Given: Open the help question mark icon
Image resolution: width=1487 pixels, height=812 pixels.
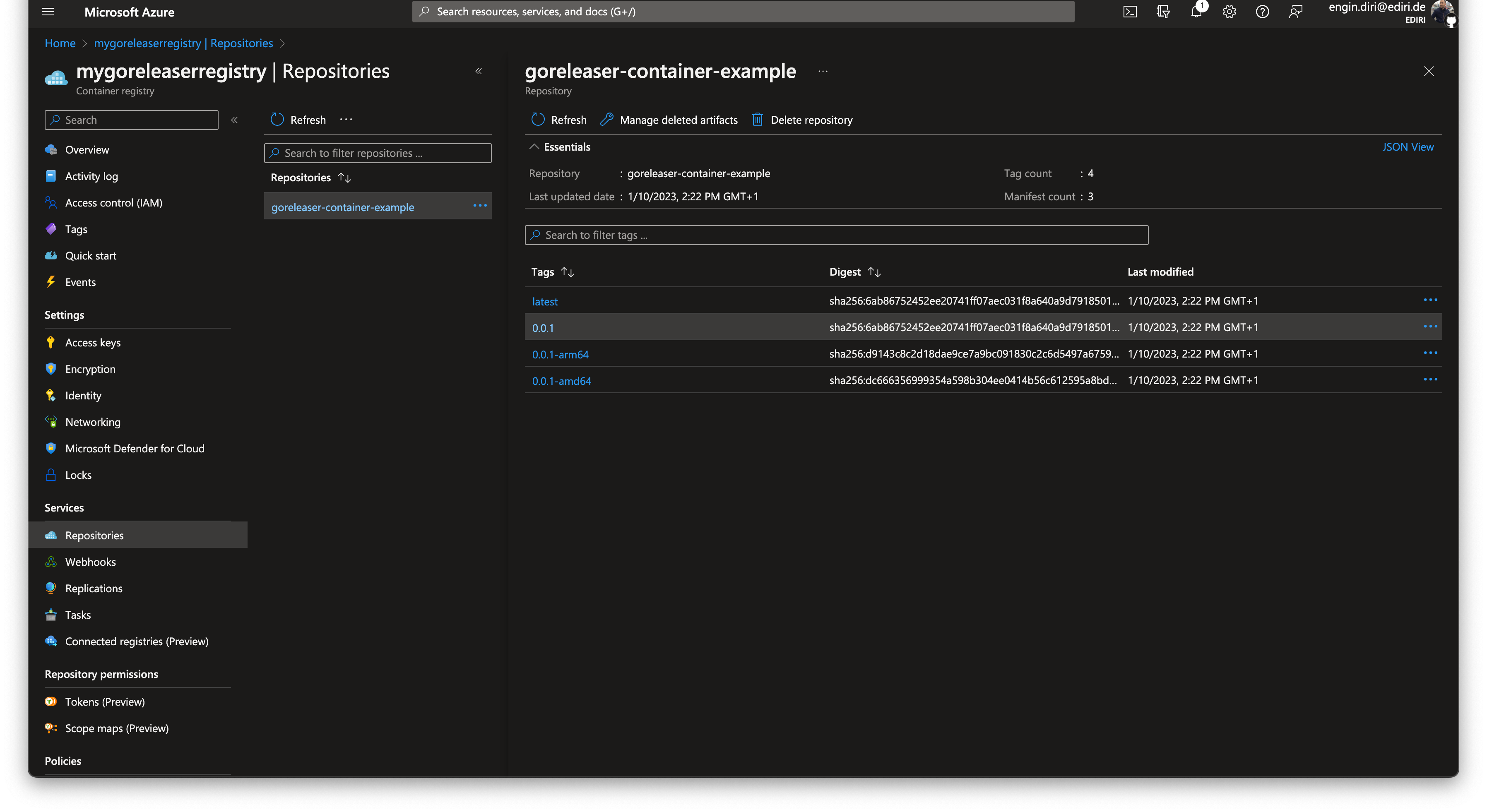Looking at the screenshot, I should pos(1262,12).
